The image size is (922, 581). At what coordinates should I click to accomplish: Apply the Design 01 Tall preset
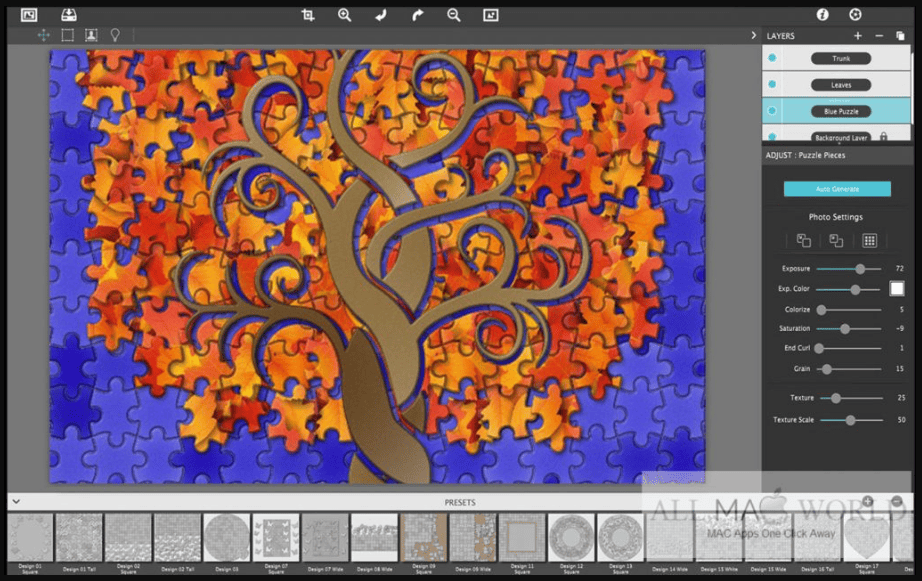pyautogui.click(x=79, y=537)
